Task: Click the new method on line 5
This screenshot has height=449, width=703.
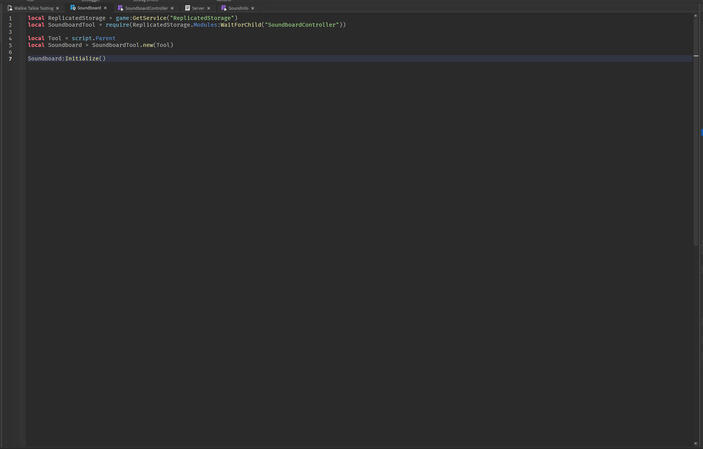Action: click(x=148, y=45)
